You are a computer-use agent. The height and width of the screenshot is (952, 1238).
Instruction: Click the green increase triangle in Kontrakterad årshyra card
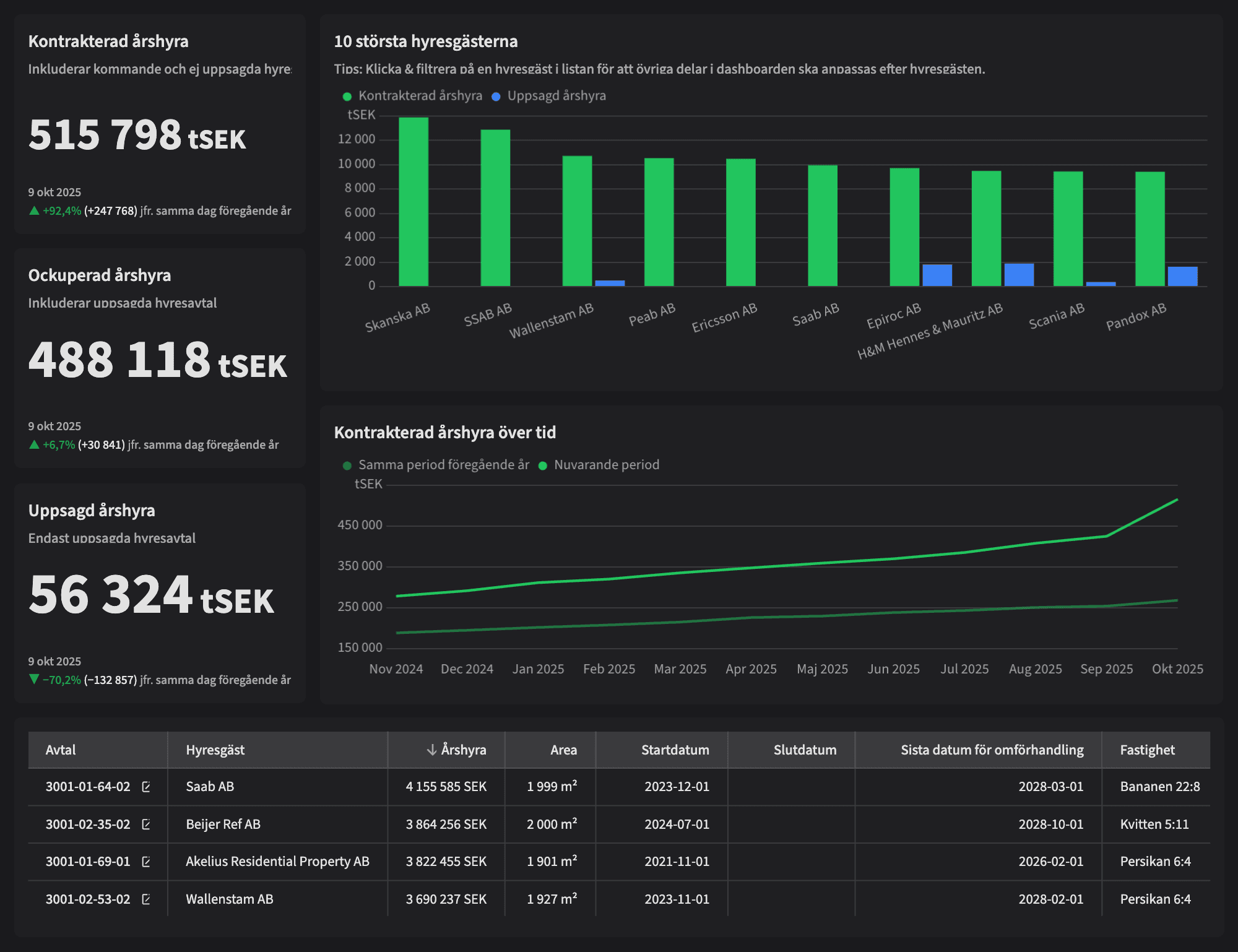pos(34,210)
